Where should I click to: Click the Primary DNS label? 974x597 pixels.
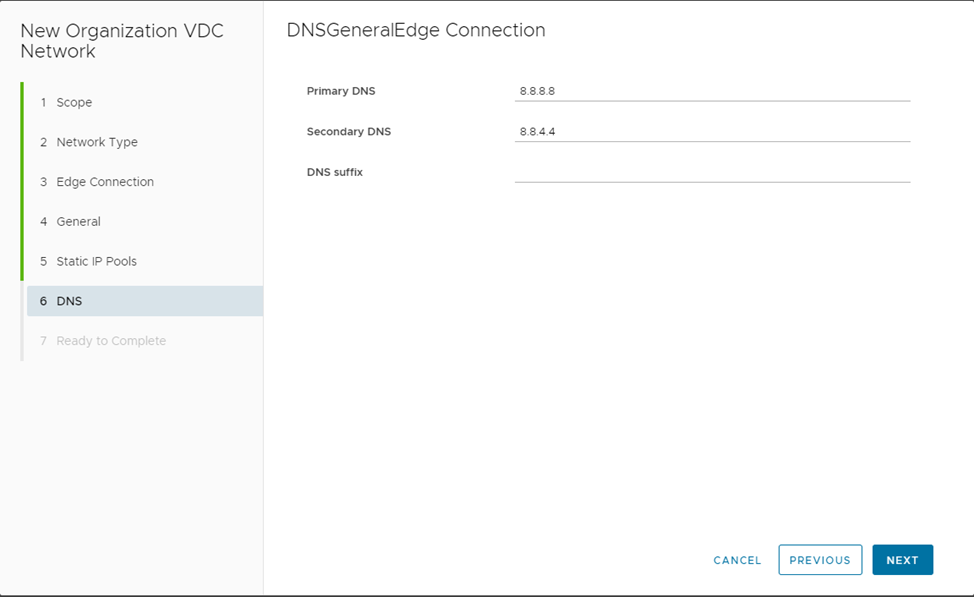click(341, 91)
